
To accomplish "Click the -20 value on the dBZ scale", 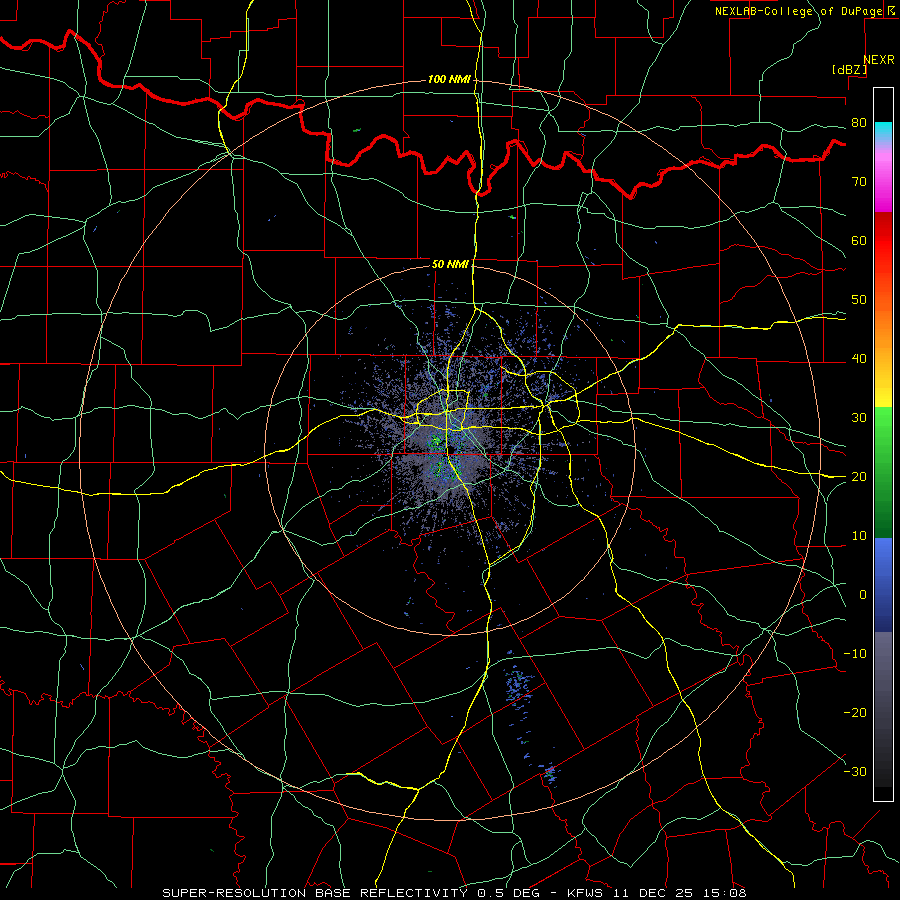I will pyautogui.click(x=855, y=713).
